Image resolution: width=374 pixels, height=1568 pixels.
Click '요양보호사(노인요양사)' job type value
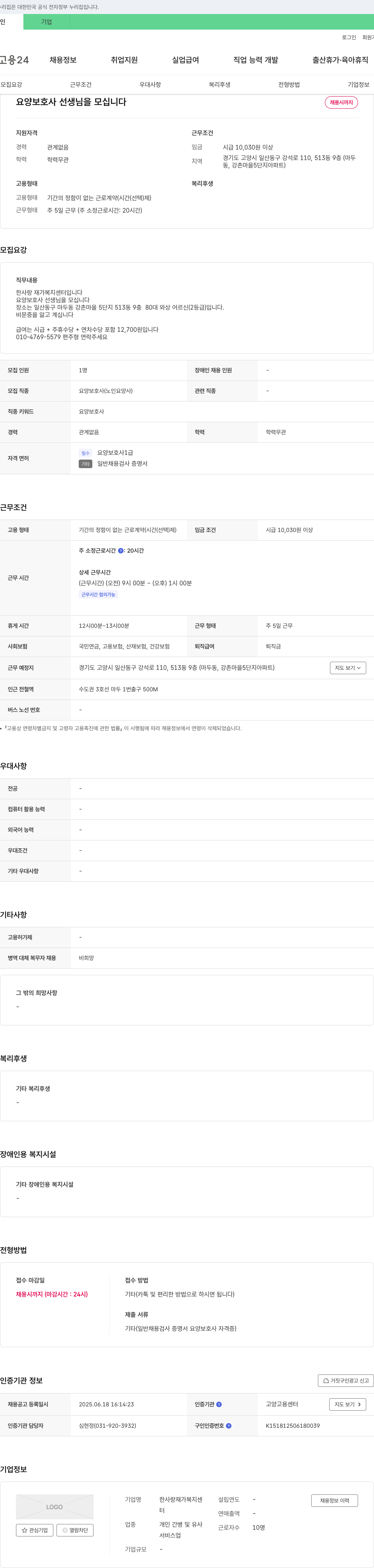[x=105, y=391]
